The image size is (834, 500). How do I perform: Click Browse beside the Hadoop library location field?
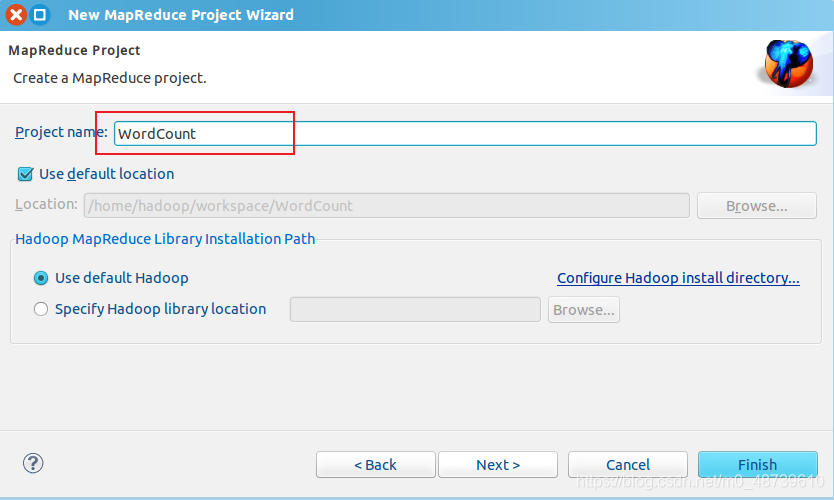pos(584,310)
